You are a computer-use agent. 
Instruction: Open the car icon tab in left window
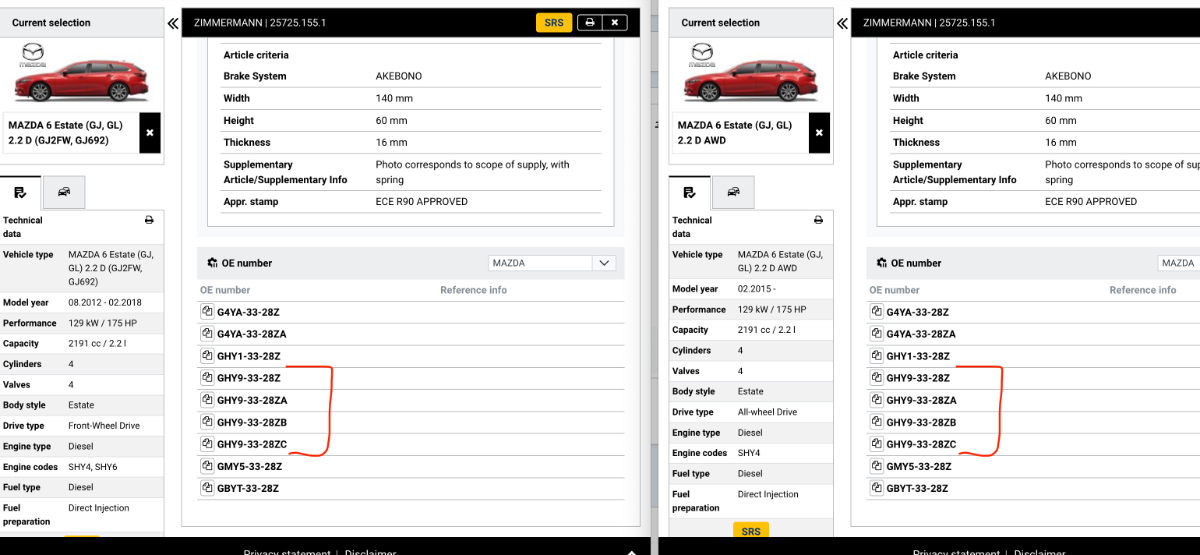(64, 192)
